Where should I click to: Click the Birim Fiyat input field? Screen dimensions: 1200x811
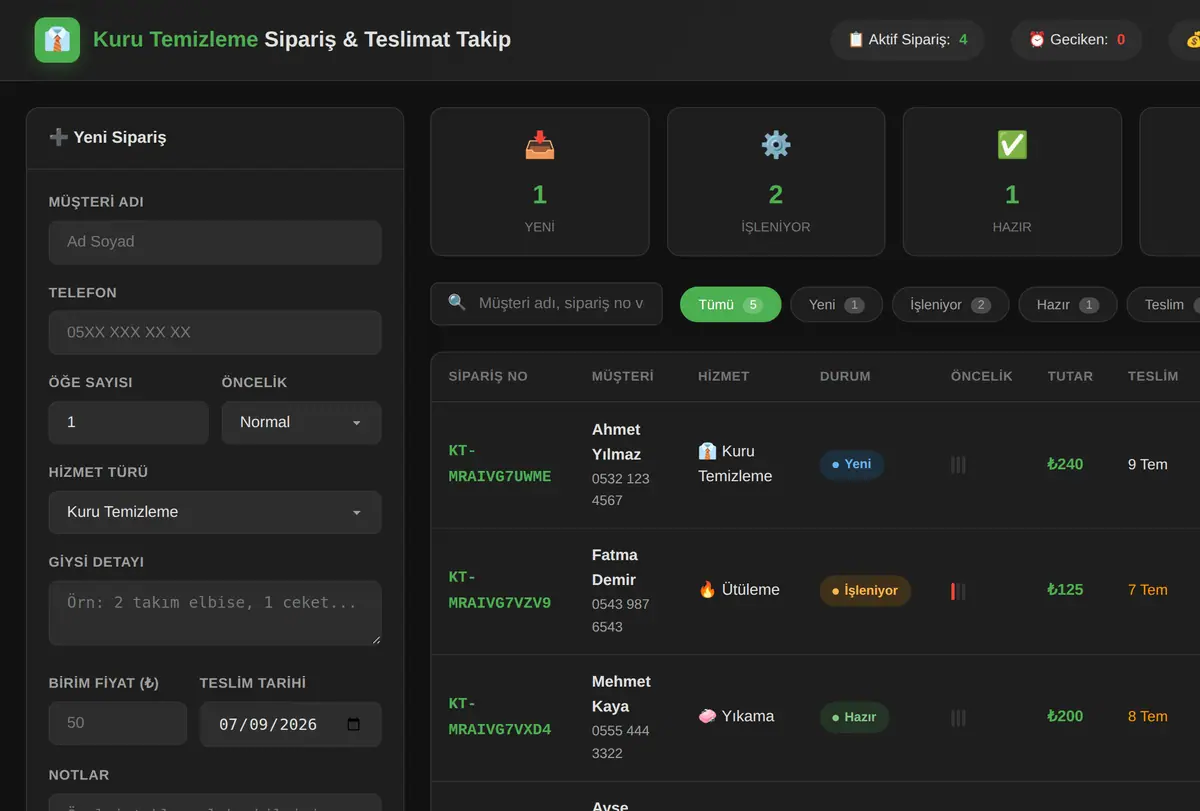coord(118,723)
